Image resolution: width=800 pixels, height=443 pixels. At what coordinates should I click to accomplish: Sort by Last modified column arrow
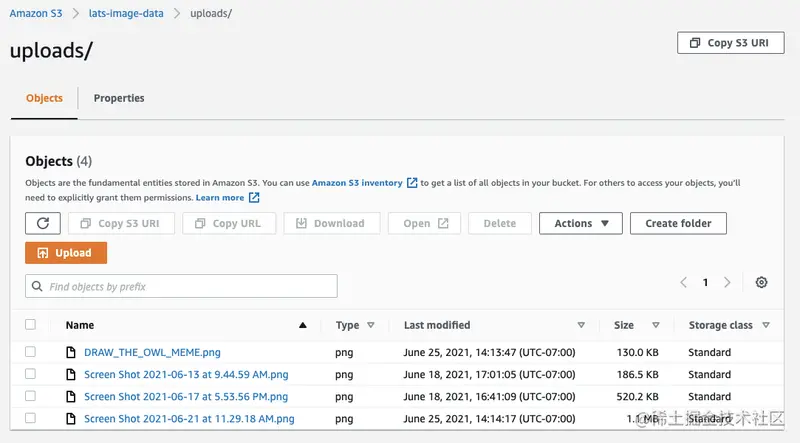click(x=581, y=325)
